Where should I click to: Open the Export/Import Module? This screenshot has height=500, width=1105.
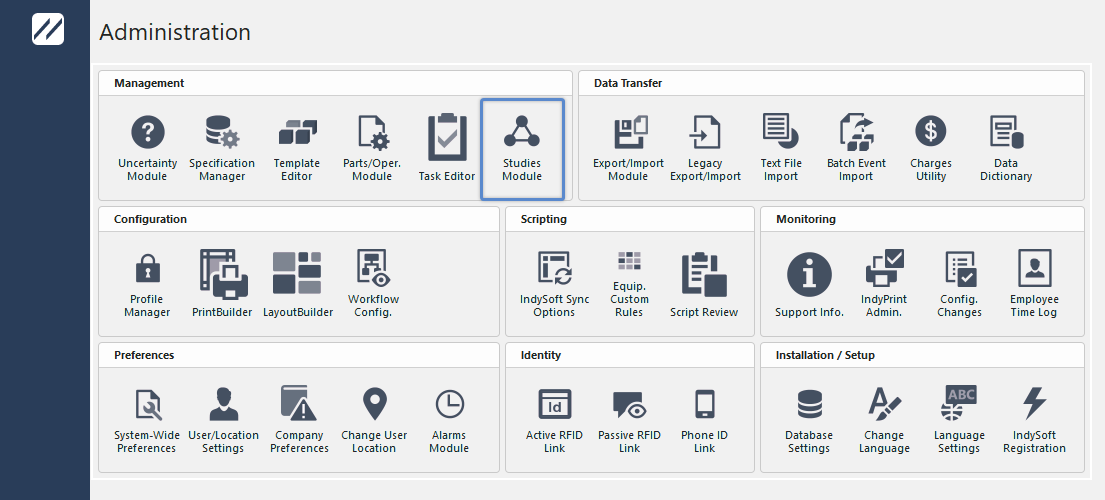pyautogui.click(x=628, y=149)
